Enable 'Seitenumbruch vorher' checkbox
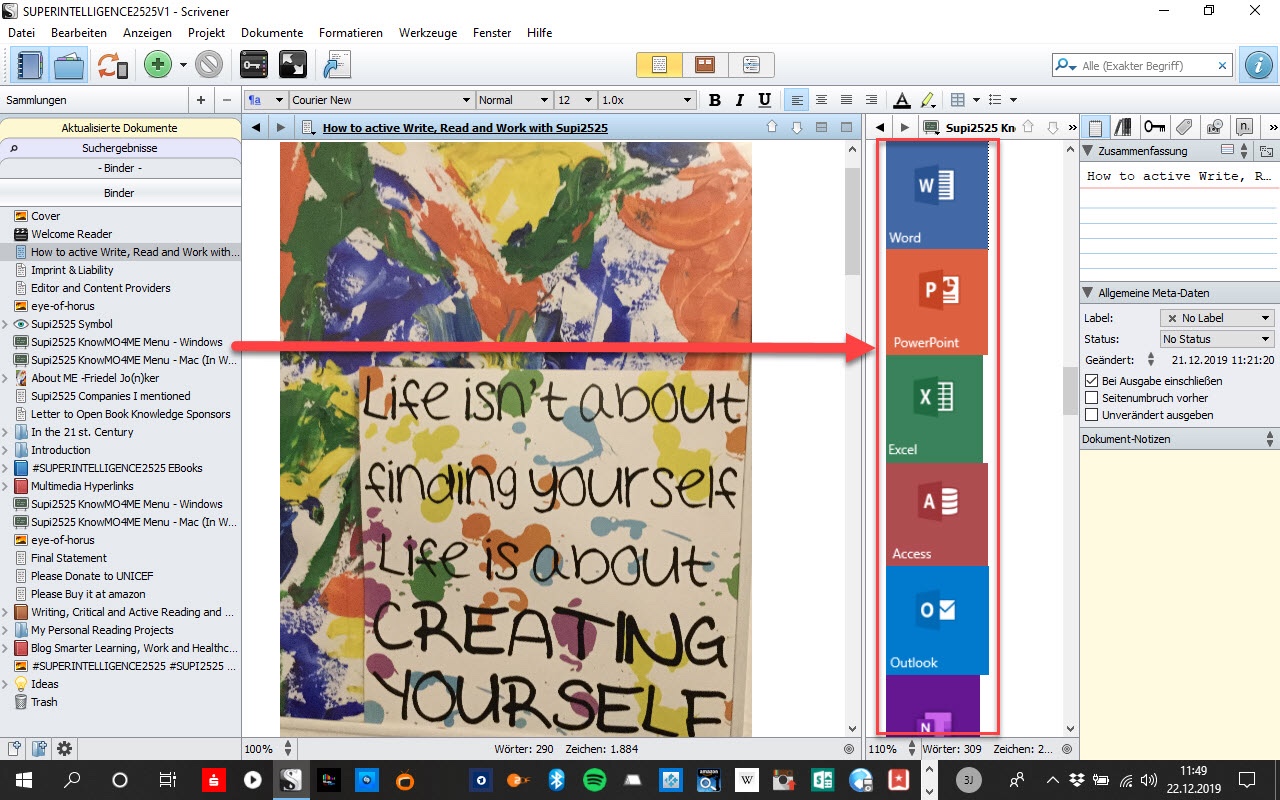 point(1091,398)
